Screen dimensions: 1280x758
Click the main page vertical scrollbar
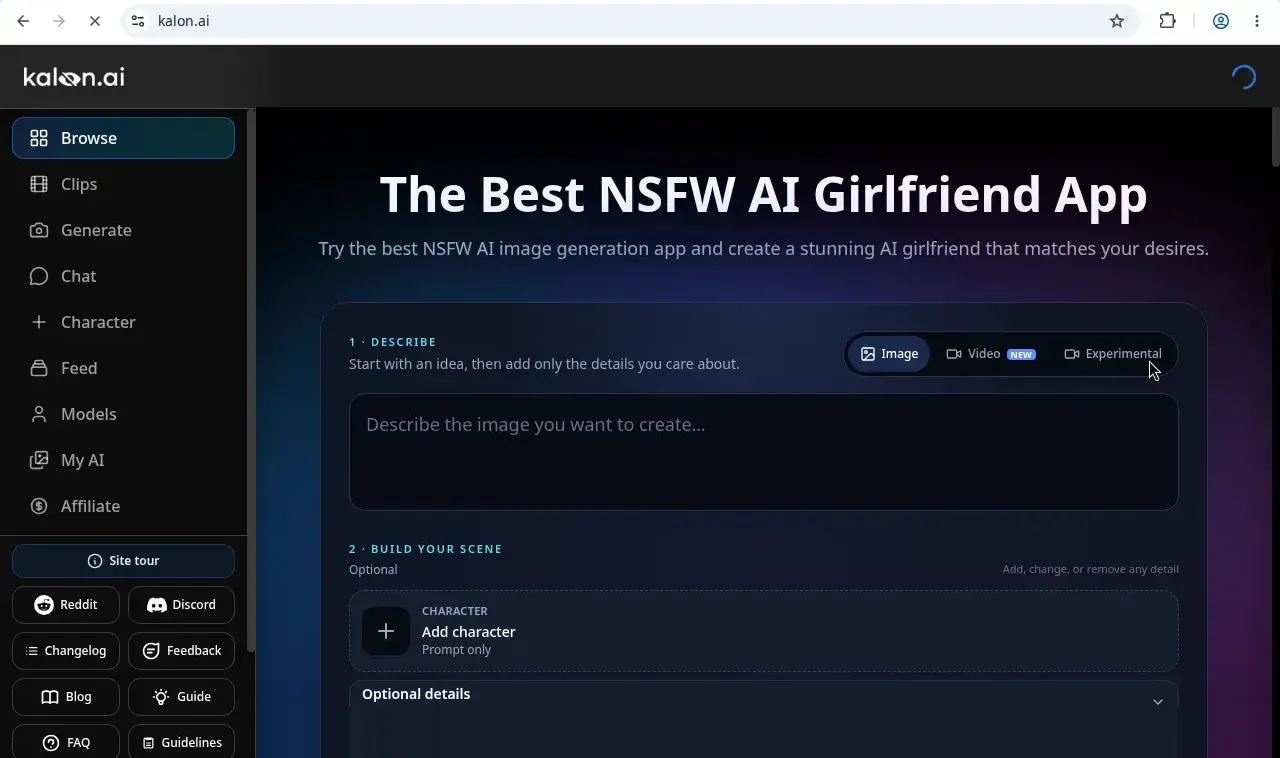point(1275,136)
